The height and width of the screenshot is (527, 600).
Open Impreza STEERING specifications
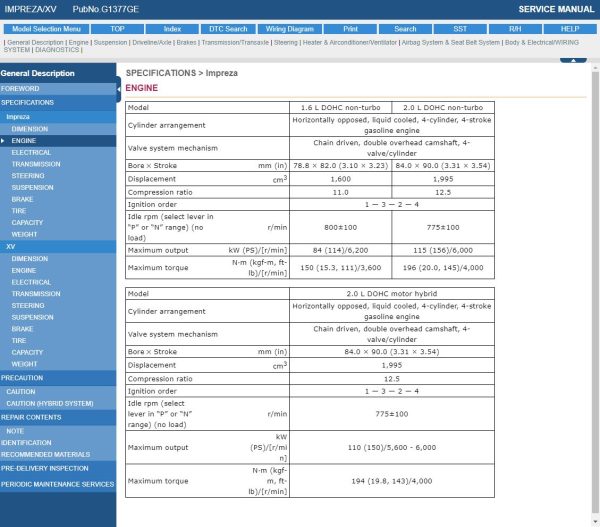click(x=58, y=176)
